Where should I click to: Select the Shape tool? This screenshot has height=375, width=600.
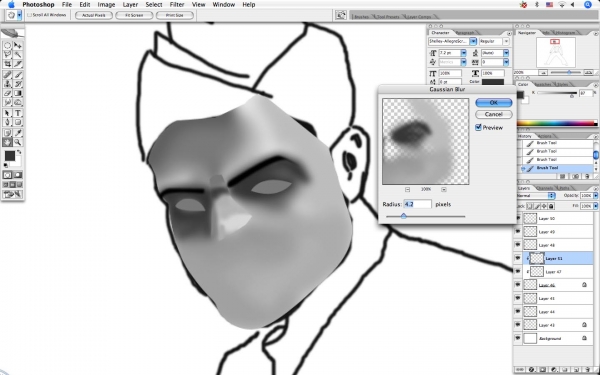click(x=18, y=122)
